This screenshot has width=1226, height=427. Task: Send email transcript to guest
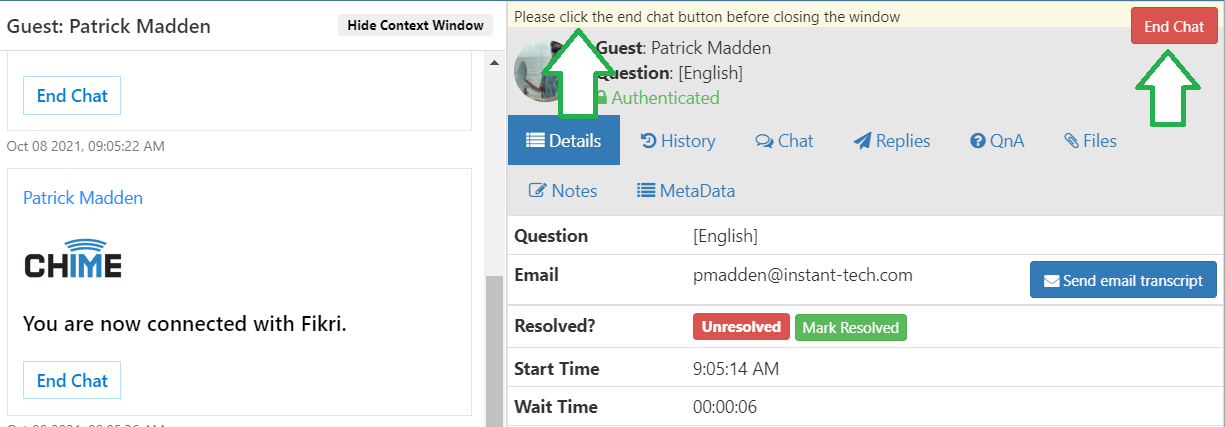1123,280
